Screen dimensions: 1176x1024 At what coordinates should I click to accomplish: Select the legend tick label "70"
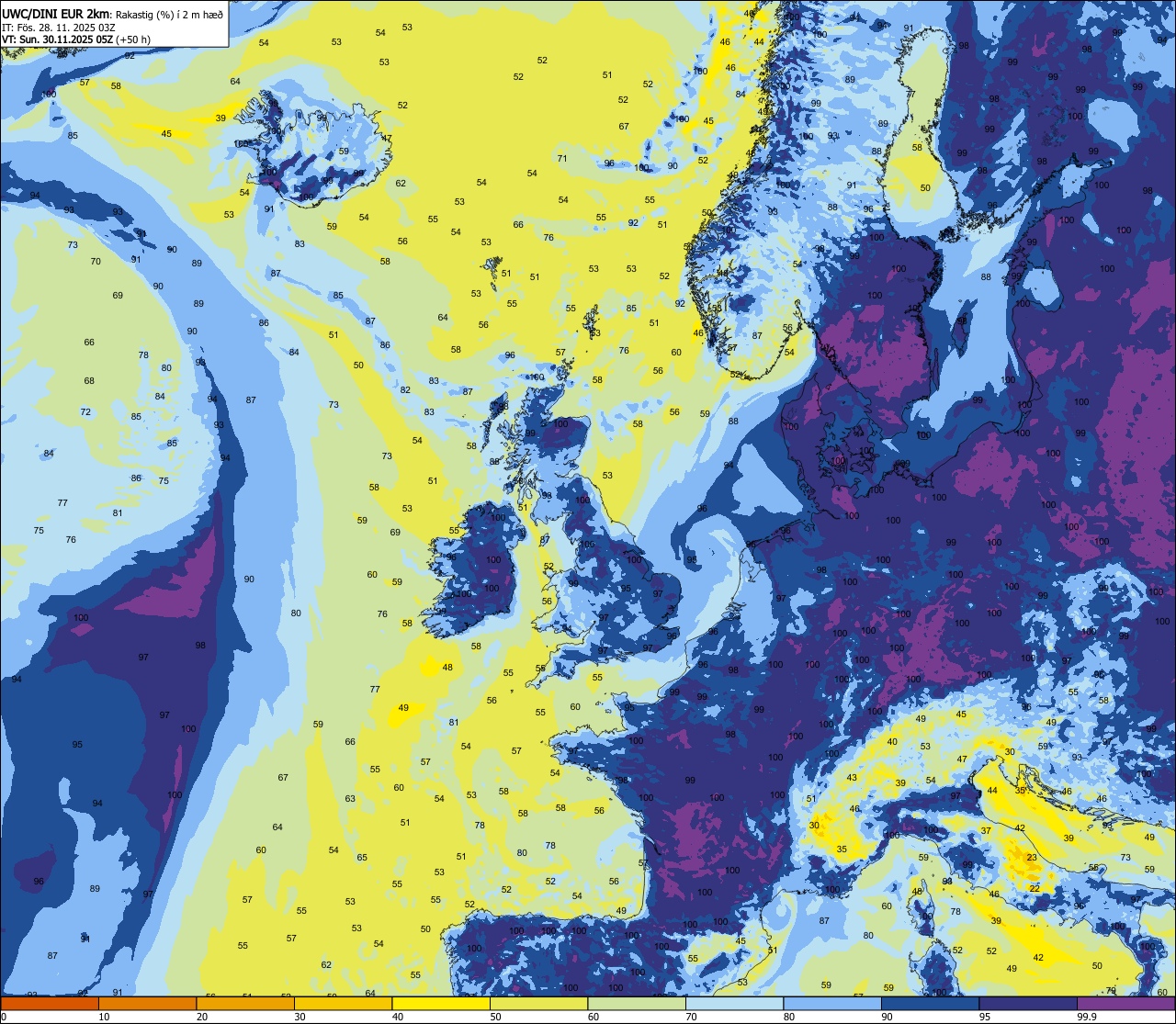(x=691, y=1017)
